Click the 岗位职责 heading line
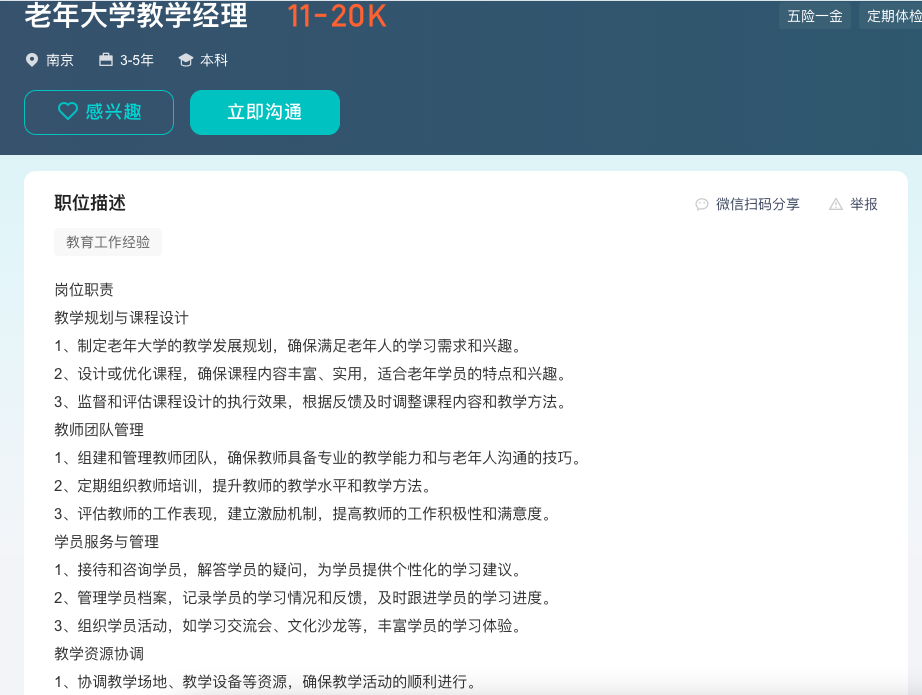The width and height of the screenshot is (922, 695). 84,290
